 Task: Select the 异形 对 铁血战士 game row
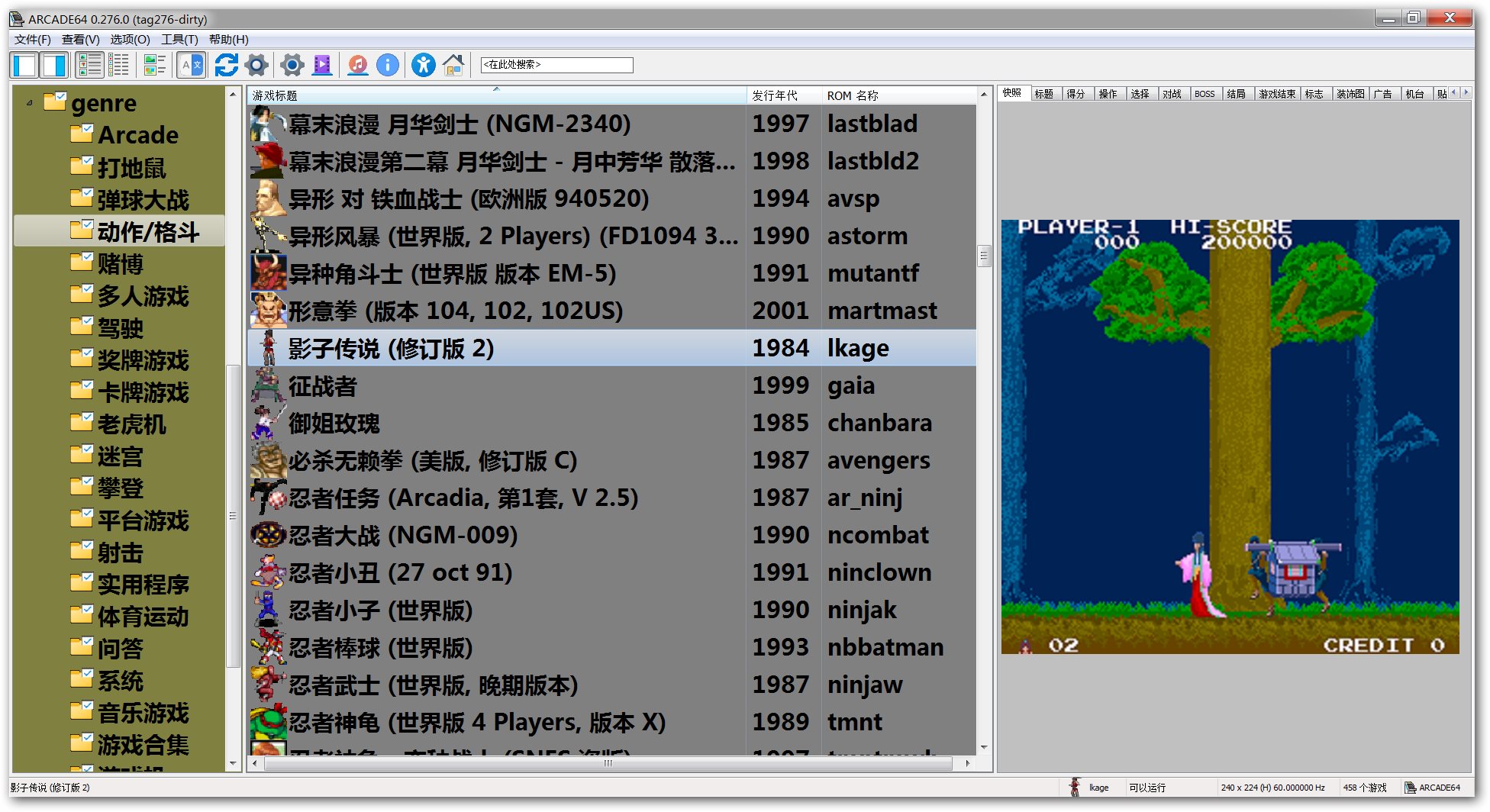pos(612,198)
